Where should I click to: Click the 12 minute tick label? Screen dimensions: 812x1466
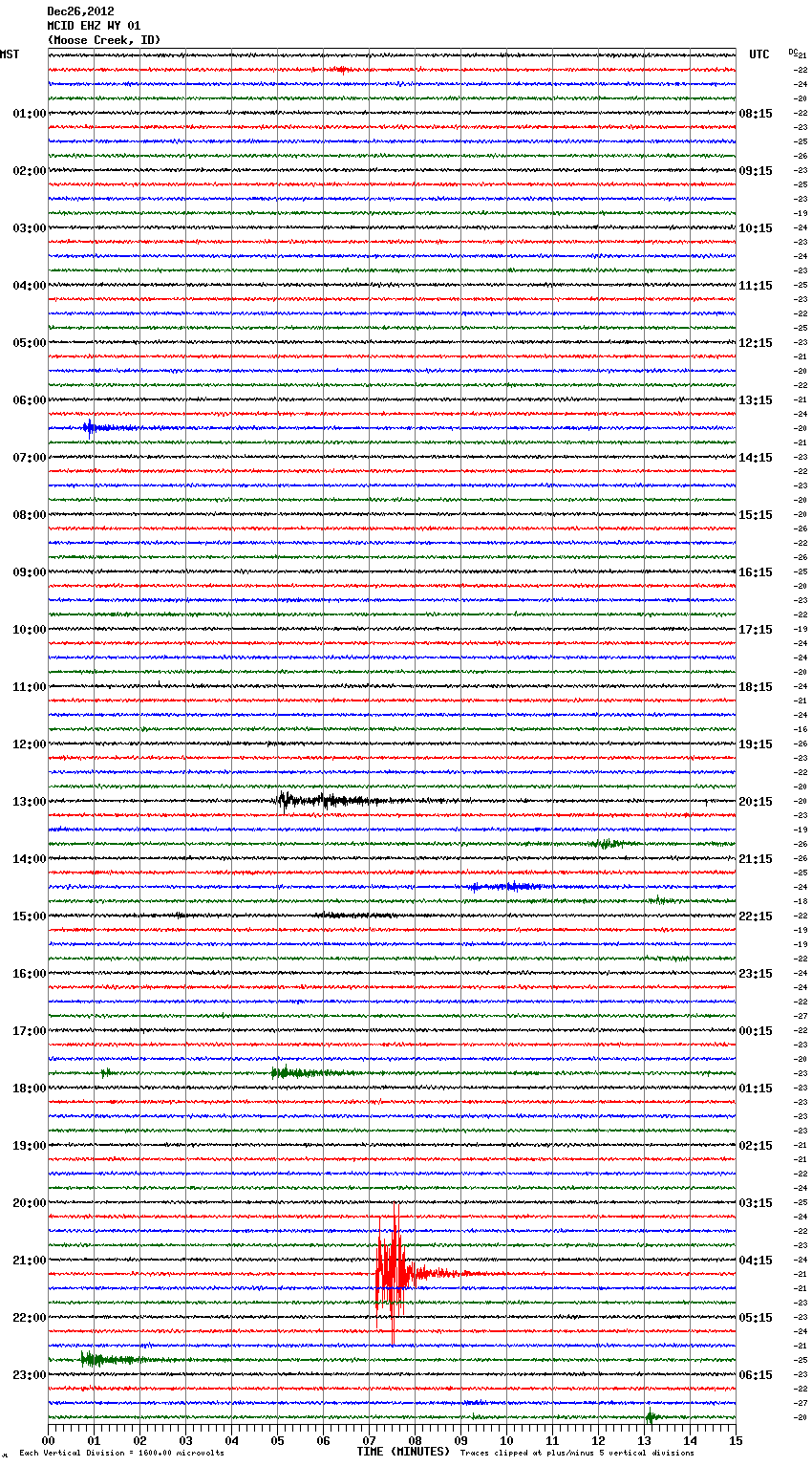[x=598, y=1441]
